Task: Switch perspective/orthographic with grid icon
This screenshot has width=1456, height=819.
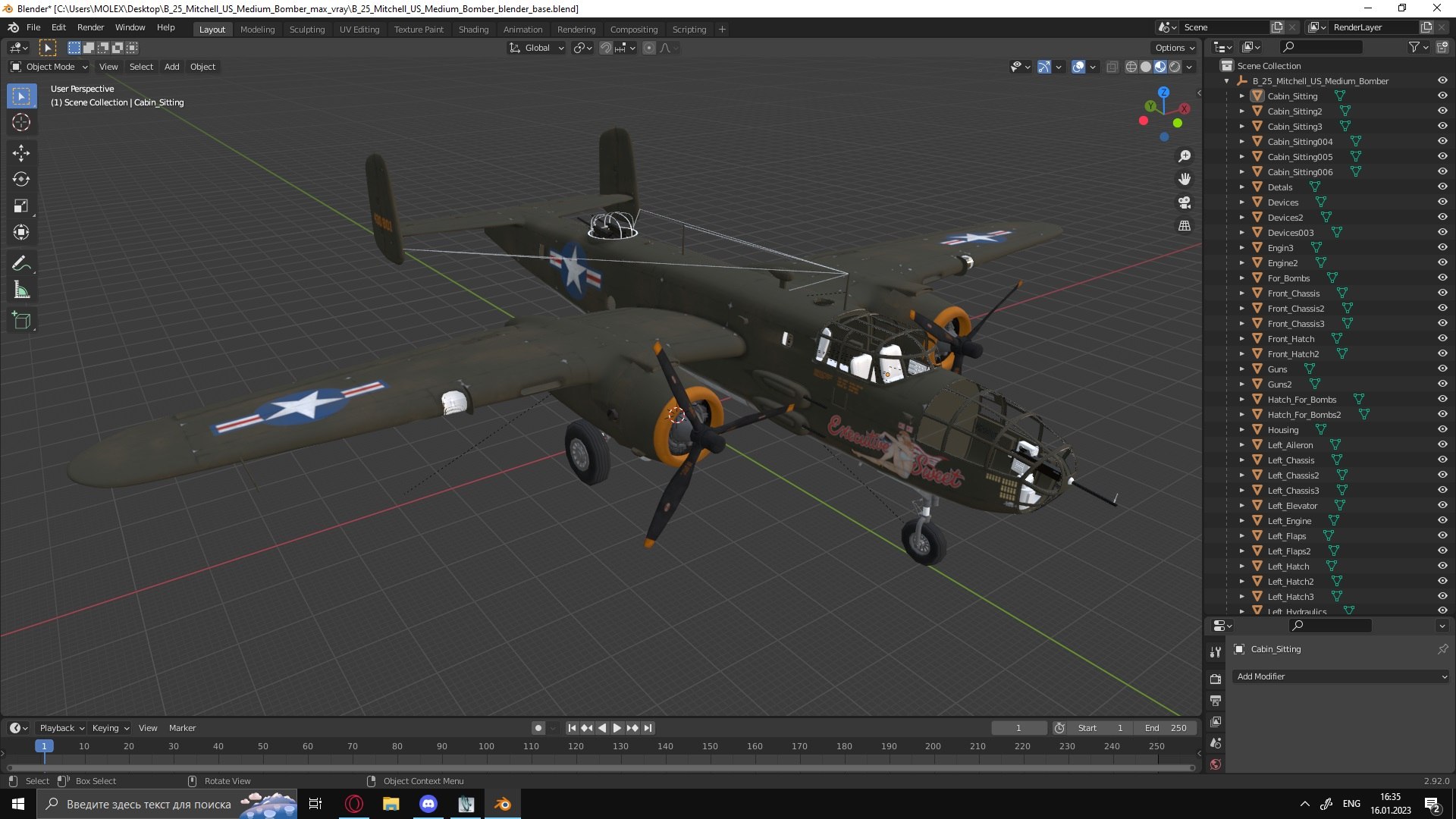Action: click(x=1185, y=226)
